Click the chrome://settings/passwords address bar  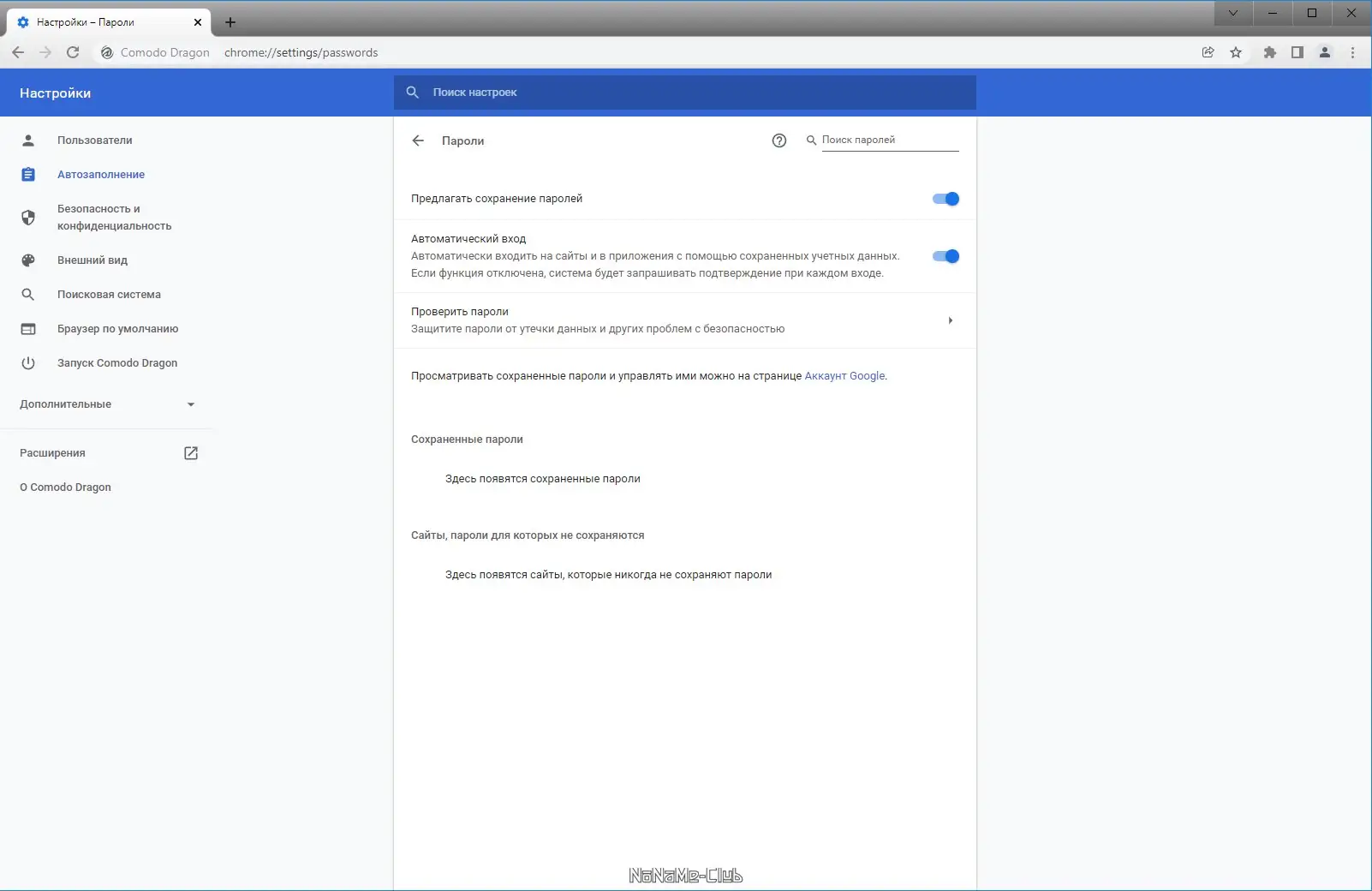click(301, 52)
